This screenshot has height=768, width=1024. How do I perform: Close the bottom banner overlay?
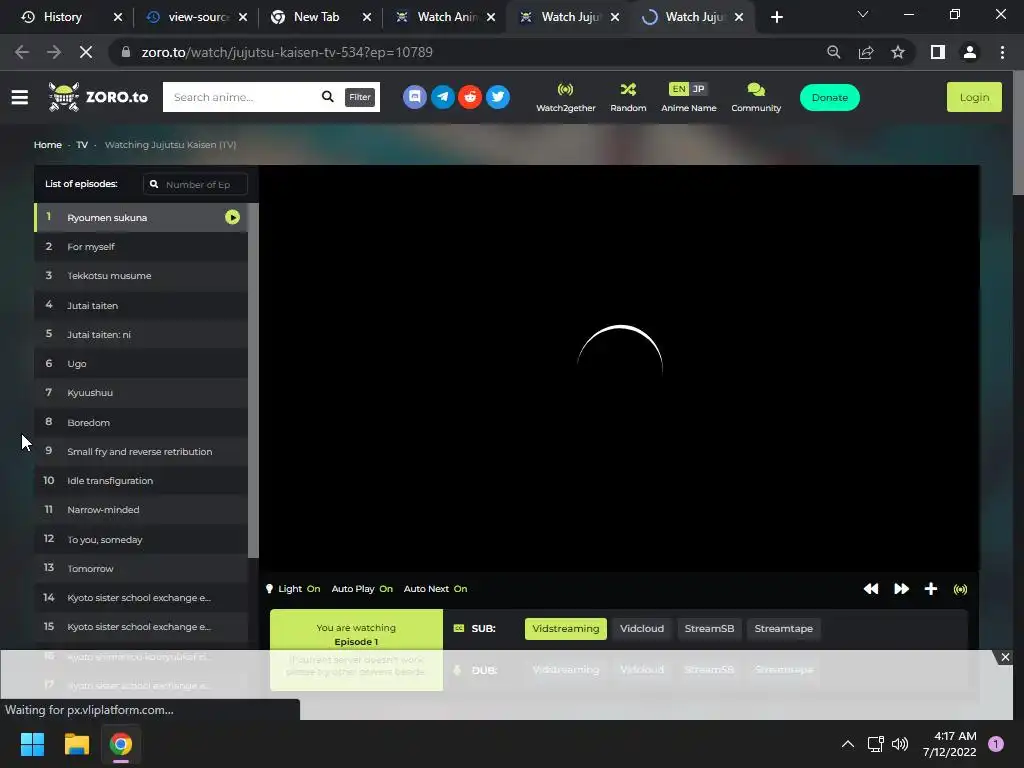1005,657
